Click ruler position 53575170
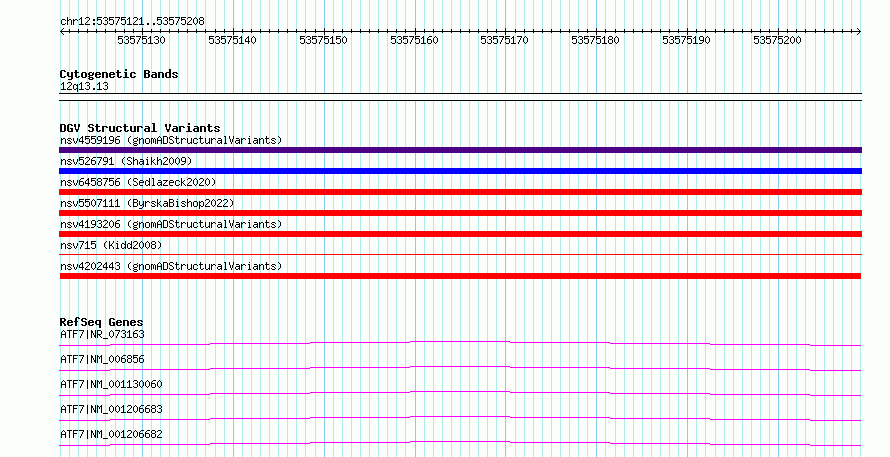The image size is (890, 457). (x=505, y=40)
